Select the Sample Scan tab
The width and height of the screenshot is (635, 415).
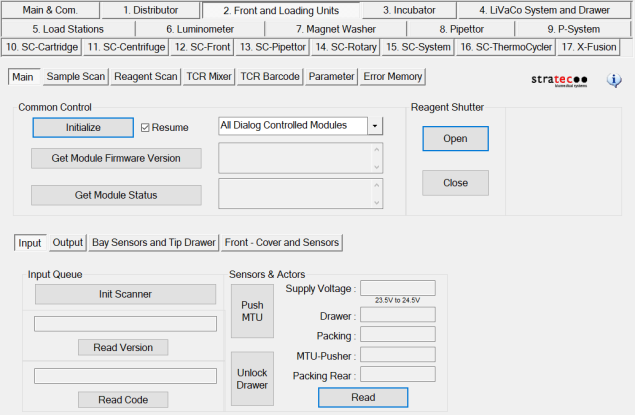[74, 76]
